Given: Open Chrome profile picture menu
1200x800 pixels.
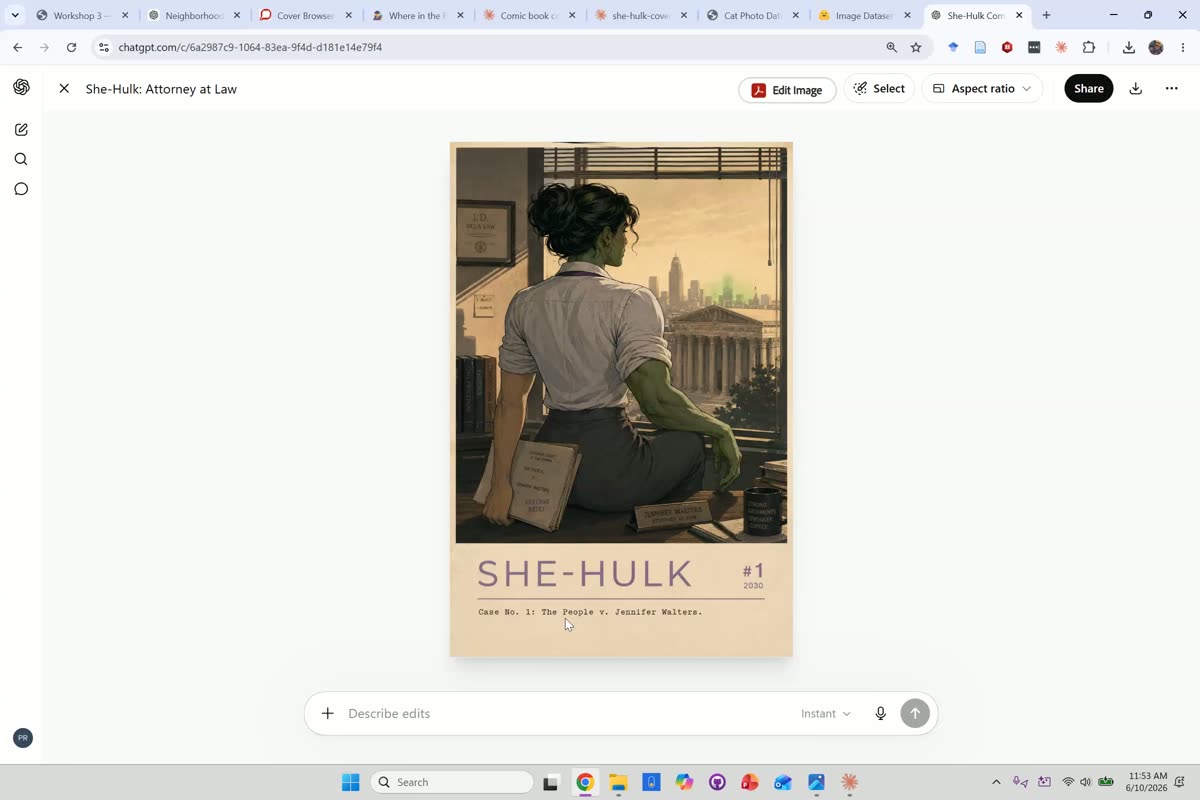Looking at the screenshot, I should pos(1156,47).
